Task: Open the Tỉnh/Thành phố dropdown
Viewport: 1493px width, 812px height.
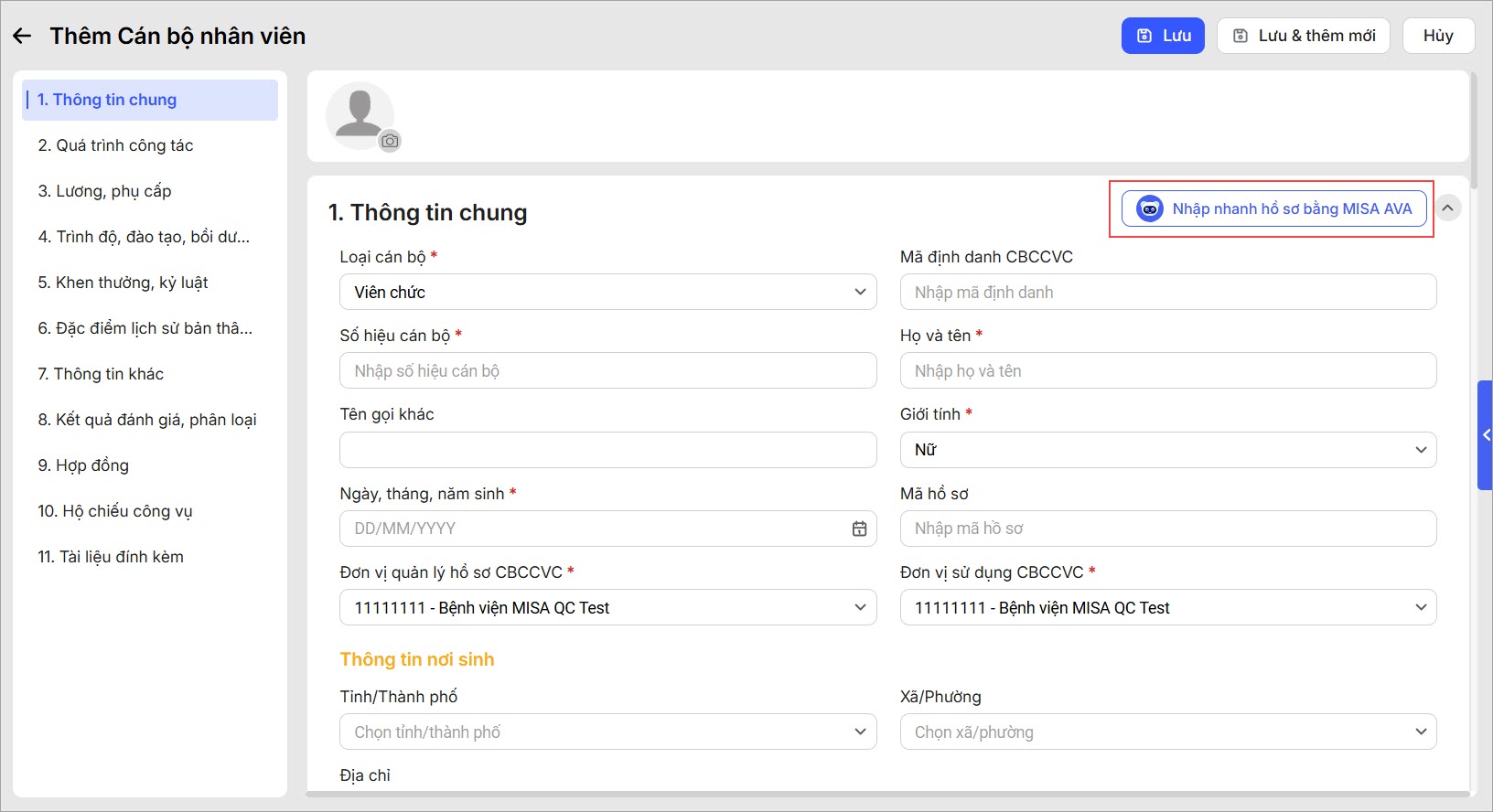Action: coord(607,732)
